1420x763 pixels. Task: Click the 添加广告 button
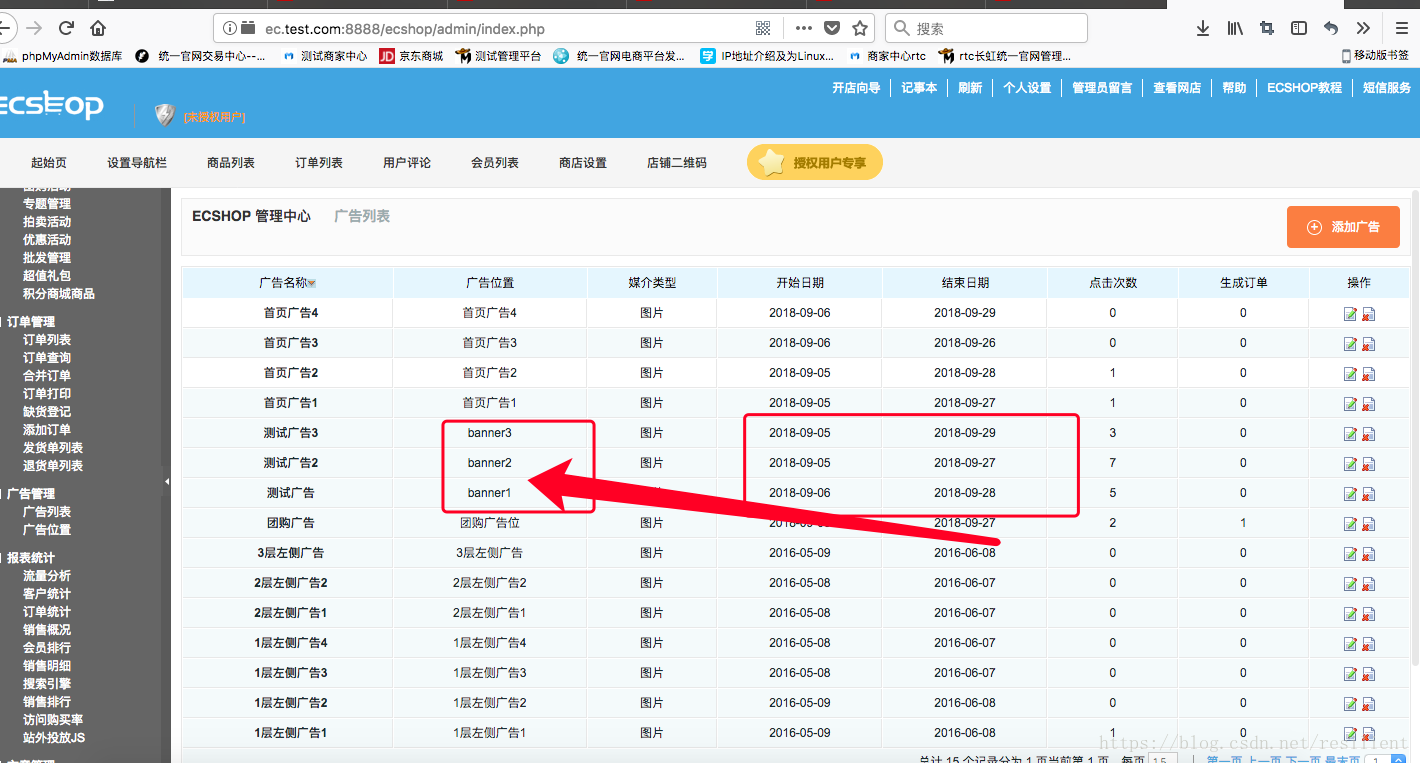click(1343, 227)
